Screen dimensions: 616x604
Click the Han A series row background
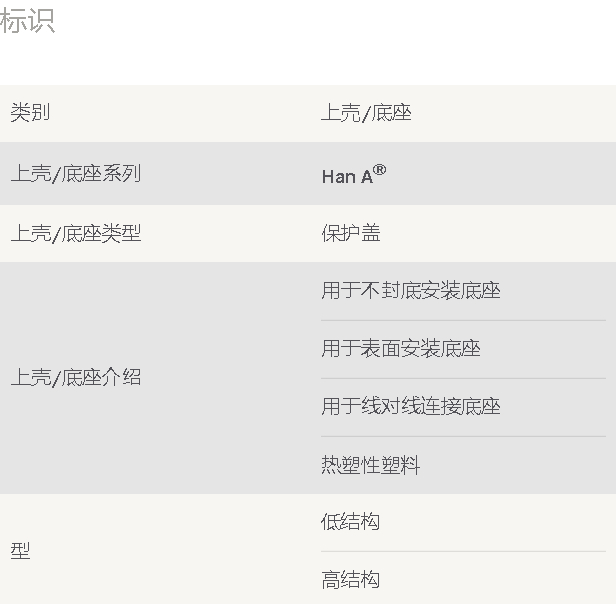click(x=308, y=173)
